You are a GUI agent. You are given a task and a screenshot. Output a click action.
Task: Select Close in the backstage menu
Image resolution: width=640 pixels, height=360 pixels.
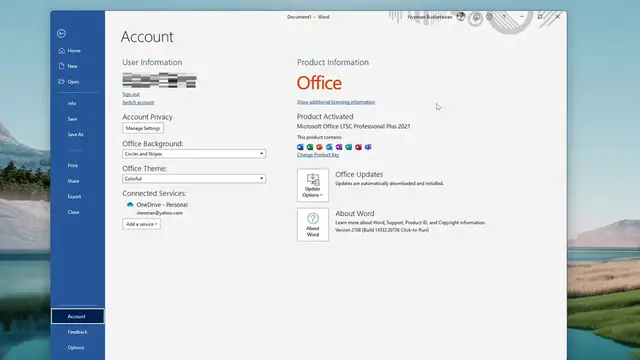pyautogui.click(x=73, y=212)
